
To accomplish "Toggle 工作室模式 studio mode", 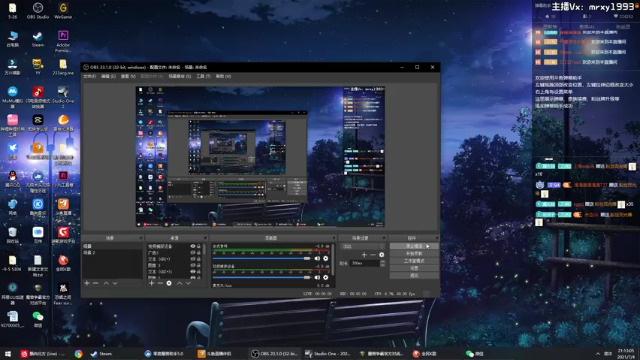I will pyautogui.click(x=414, y=261).
